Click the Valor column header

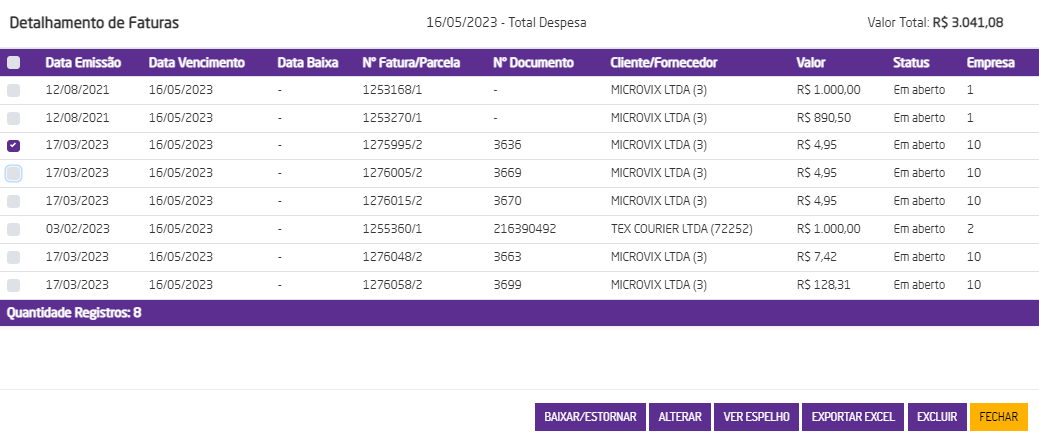[810, 63]
